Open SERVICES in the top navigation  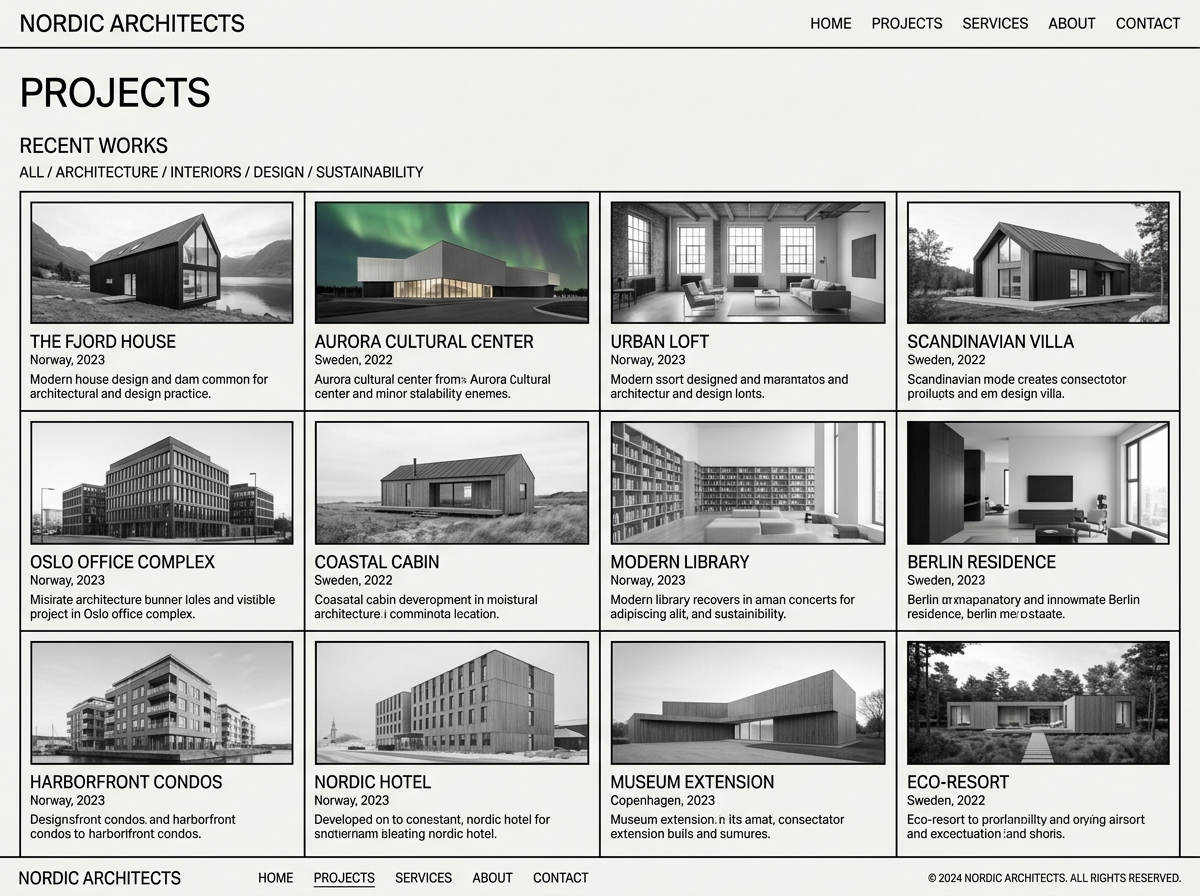995,23
